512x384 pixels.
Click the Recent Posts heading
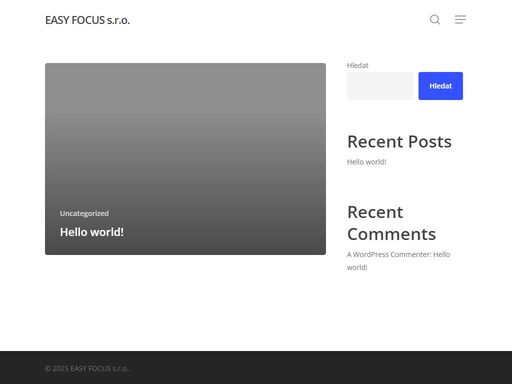click(x=399, y=142)
